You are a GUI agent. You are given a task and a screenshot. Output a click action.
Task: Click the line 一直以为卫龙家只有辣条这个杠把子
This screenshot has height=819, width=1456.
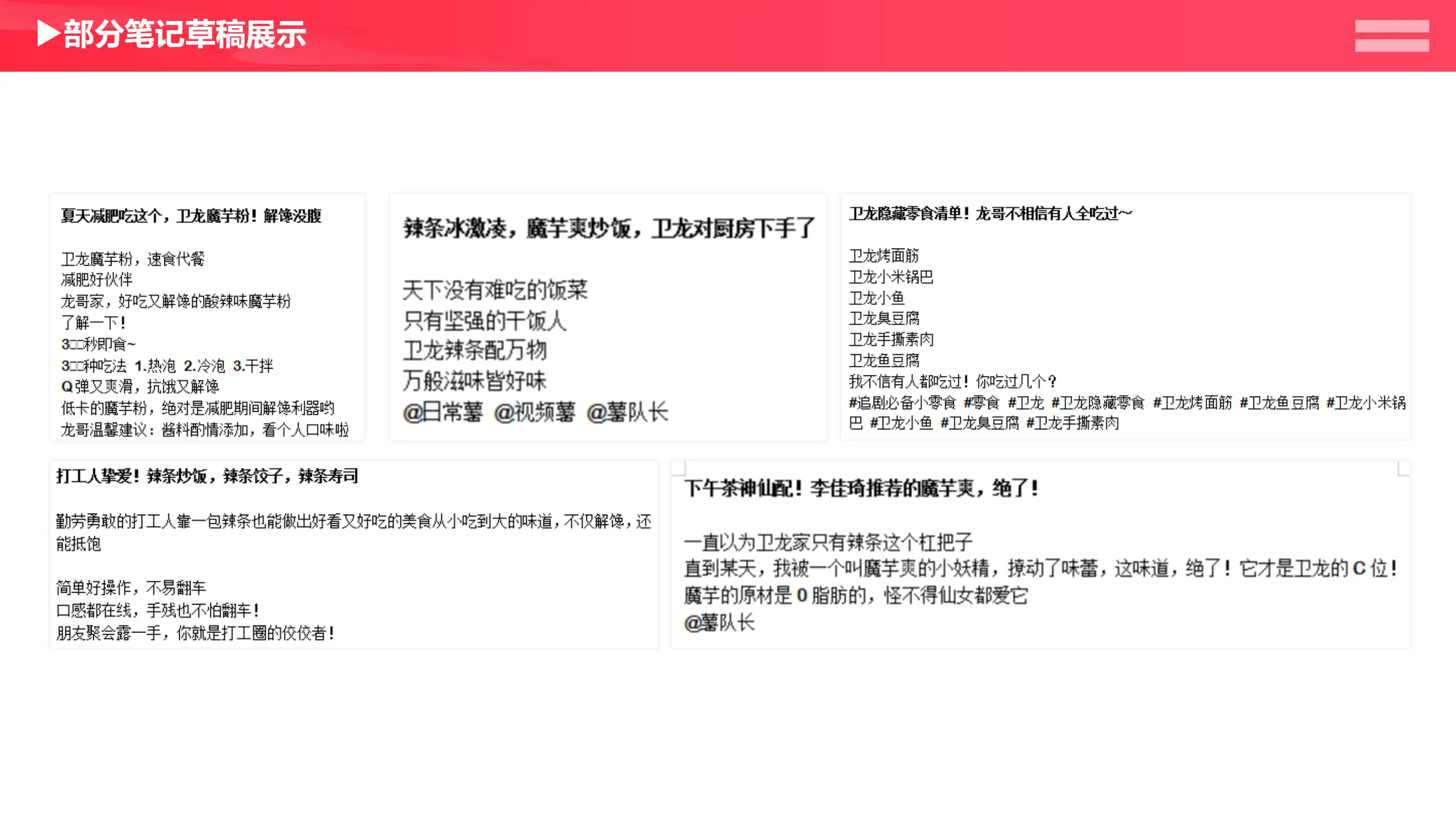(x=828, y=542)
